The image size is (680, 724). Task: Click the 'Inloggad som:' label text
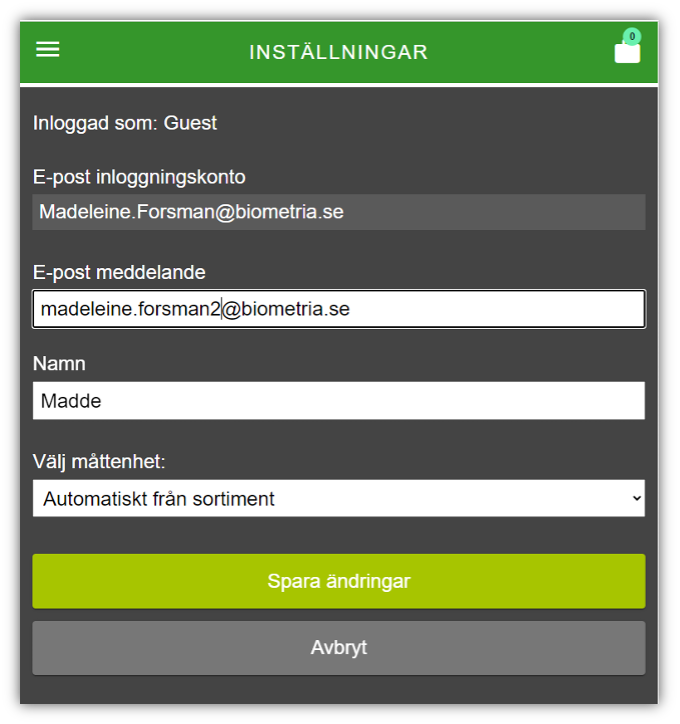pos(96,123)
